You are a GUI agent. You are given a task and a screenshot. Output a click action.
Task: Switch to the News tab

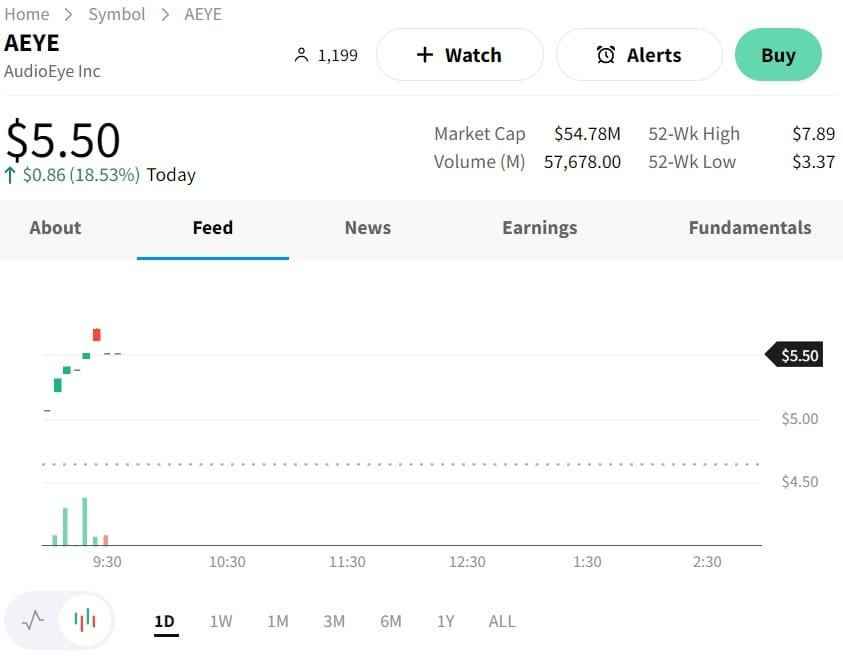[x=367, y=228]
